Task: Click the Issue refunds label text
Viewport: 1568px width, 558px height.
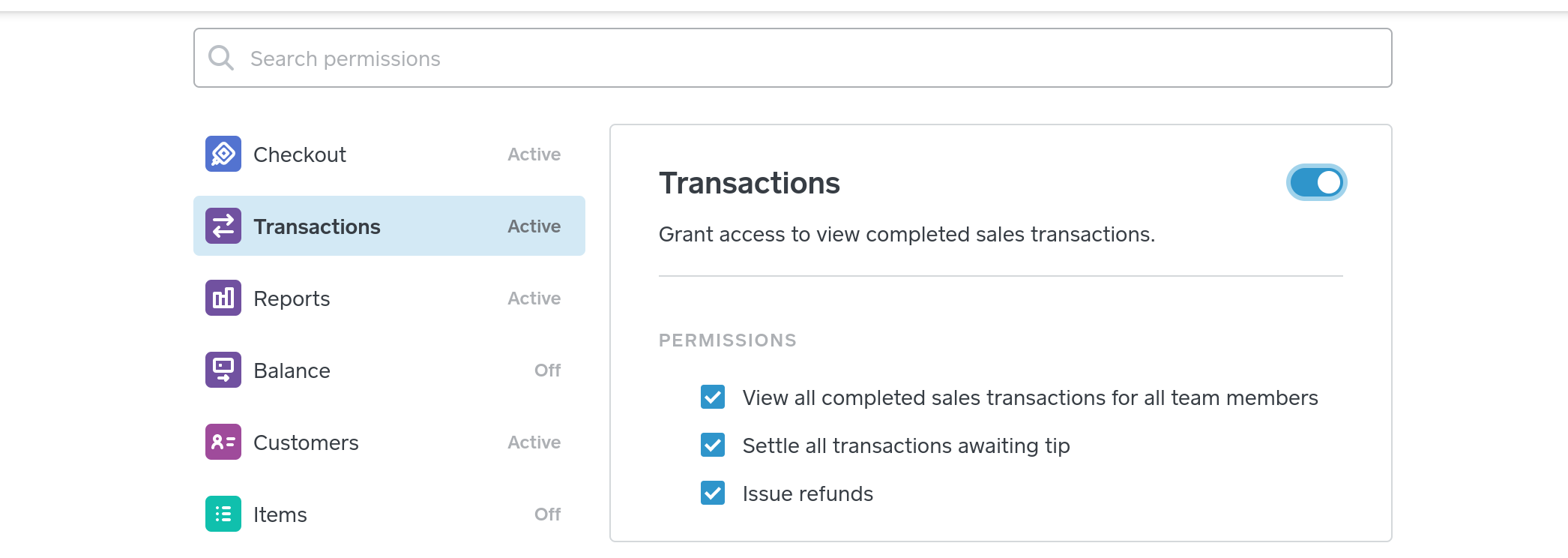Action: coord(807,493)
